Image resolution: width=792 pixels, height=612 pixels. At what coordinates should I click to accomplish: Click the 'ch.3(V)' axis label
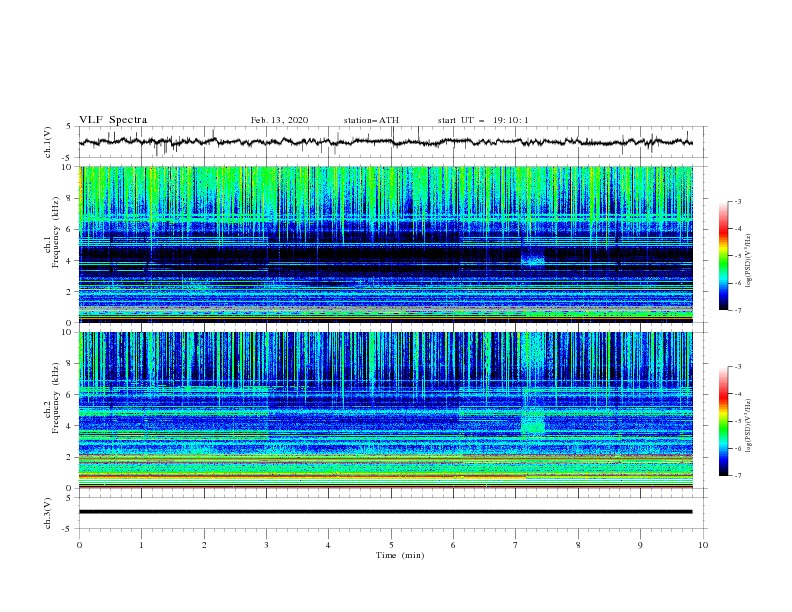pyautogui.click(x=48, y=513)
